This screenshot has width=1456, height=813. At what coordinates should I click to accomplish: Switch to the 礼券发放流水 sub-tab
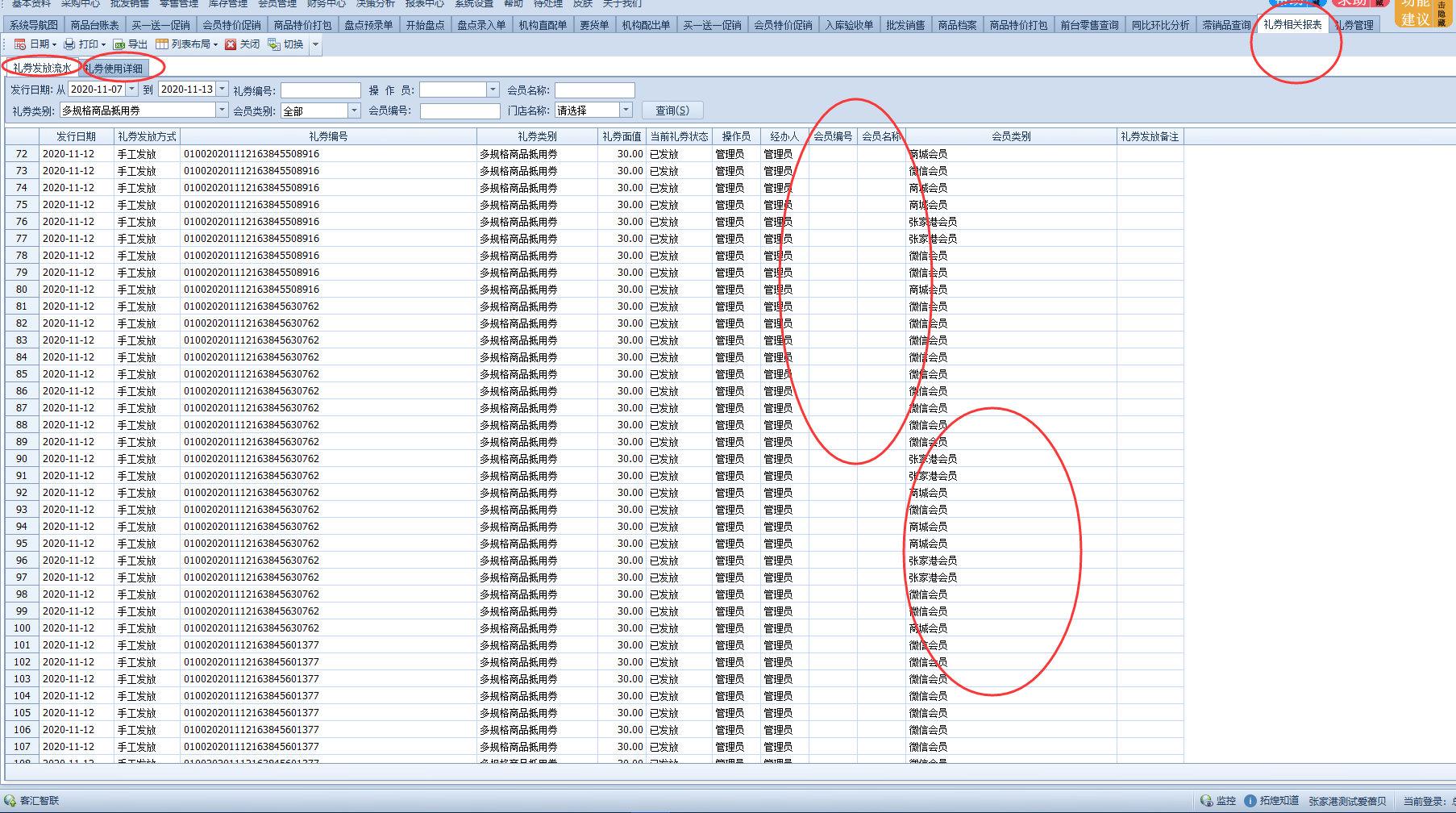pyautogui.click(x=42, y=68)
